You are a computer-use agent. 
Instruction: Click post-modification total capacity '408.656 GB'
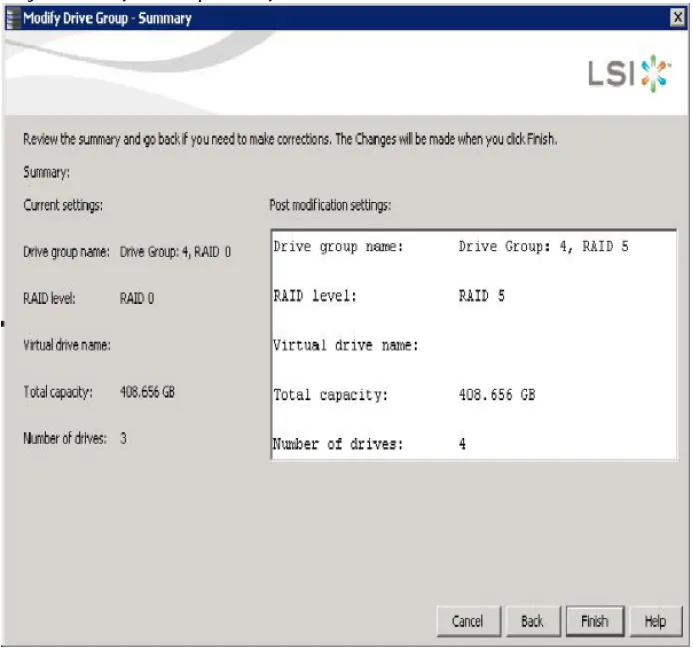tap(496, 395)
